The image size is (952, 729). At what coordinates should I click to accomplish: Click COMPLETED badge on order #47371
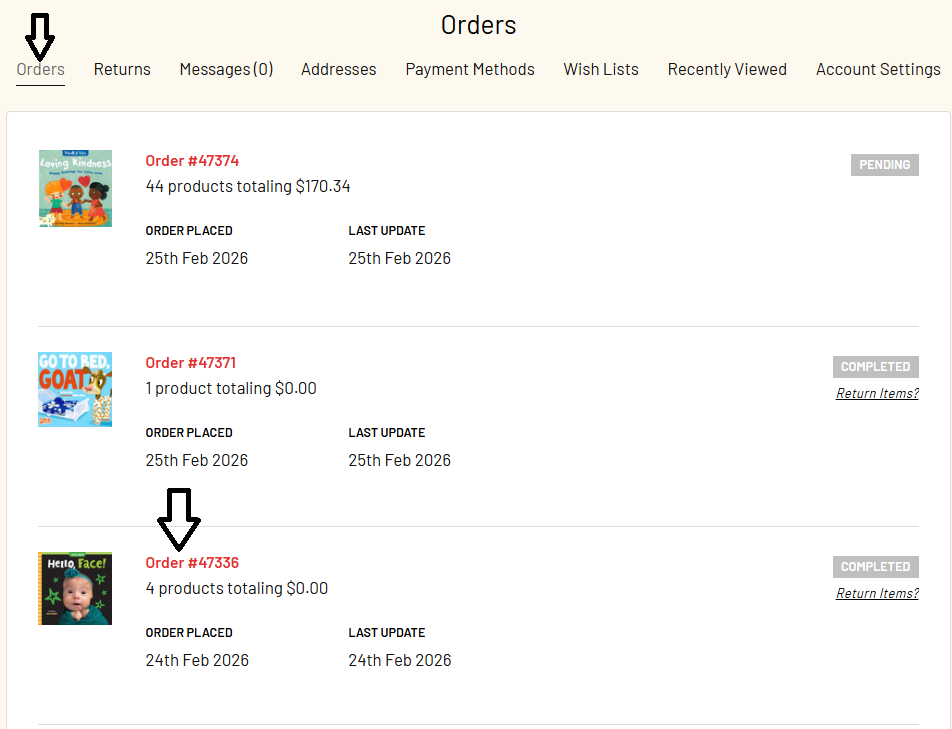(876, 367)
